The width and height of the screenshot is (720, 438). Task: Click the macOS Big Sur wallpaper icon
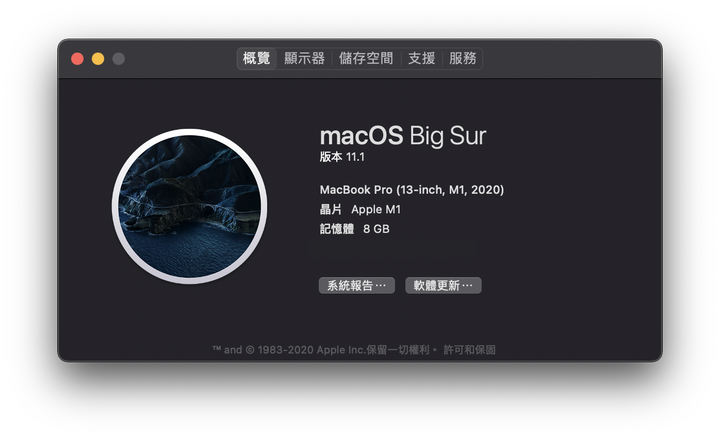[x=190, y=206]
